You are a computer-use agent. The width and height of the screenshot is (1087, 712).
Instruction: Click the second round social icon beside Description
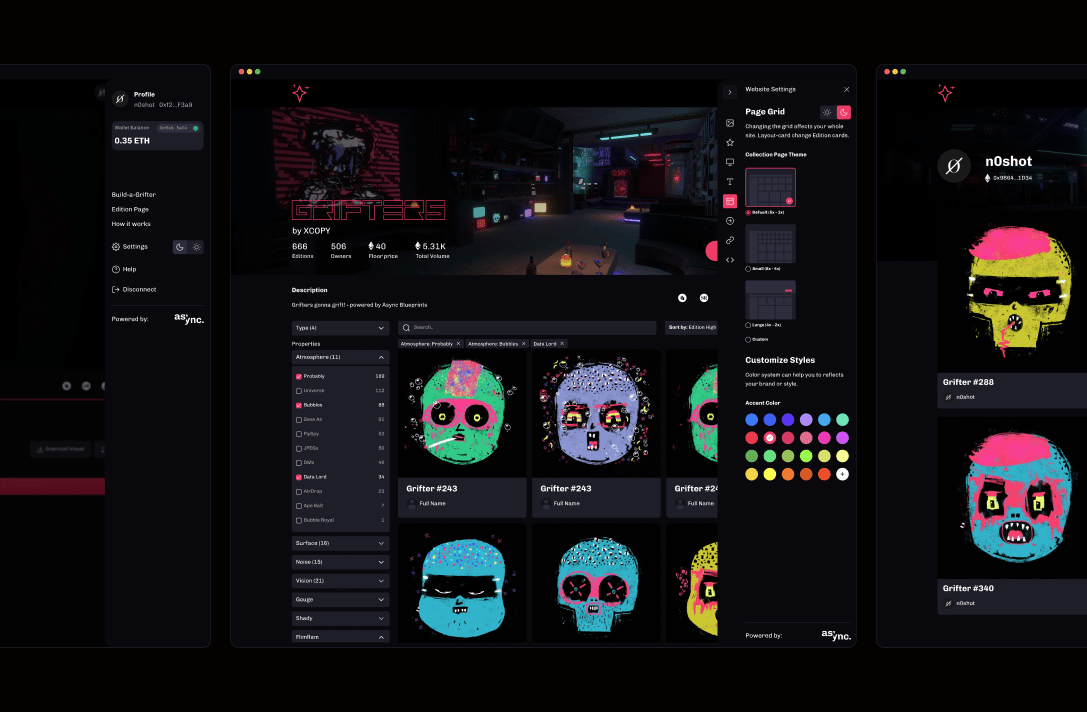[x=704, y=298]
